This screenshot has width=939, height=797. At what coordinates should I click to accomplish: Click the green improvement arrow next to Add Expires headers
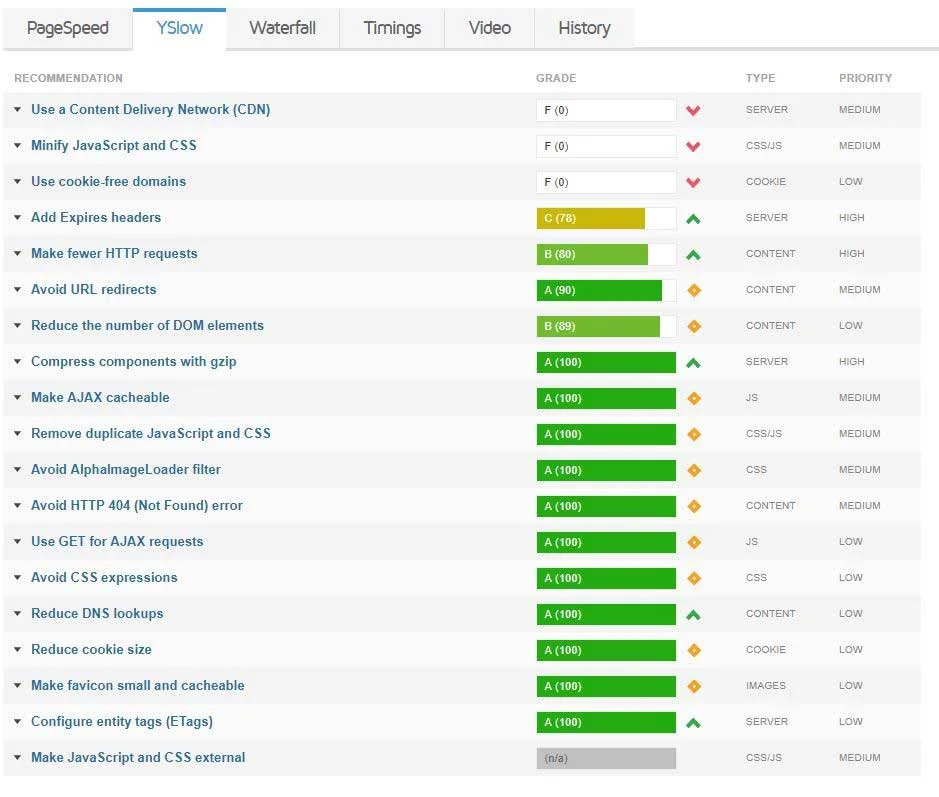(x=693, y=218)
